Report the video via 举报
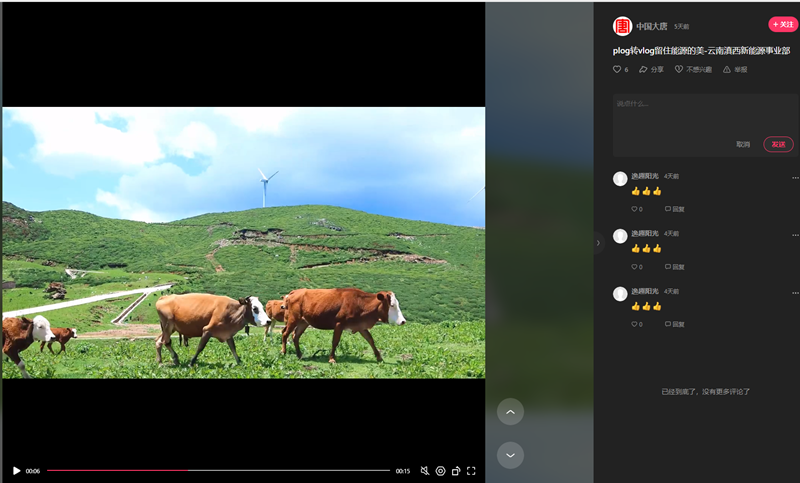 [735, 70]
